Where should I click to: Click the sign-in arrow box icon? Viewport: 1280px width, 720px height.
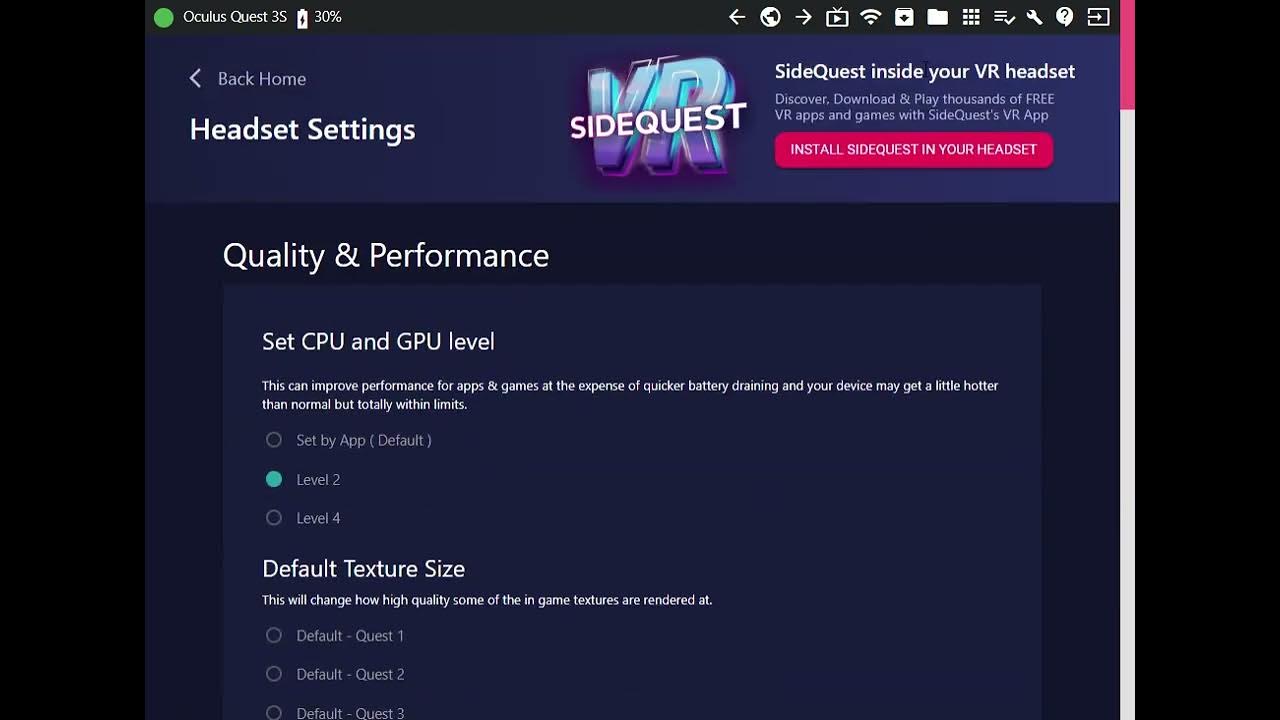(x=1098, y=17)
